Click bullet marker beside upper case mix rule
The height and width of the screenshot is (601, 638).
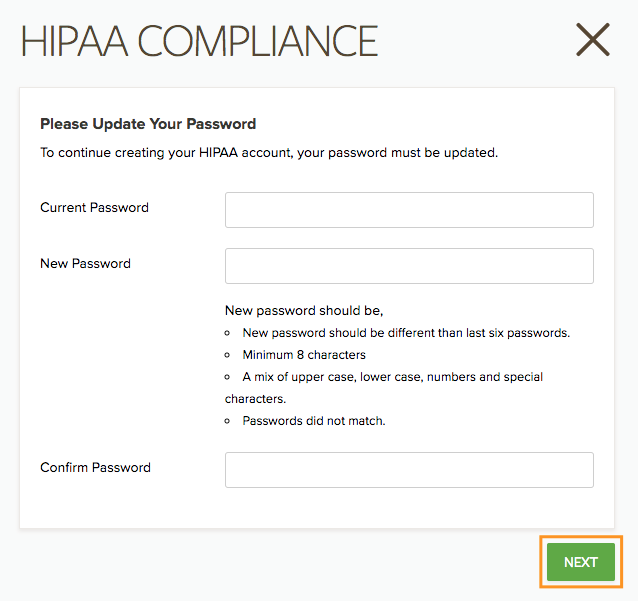[x=229, y=377]
